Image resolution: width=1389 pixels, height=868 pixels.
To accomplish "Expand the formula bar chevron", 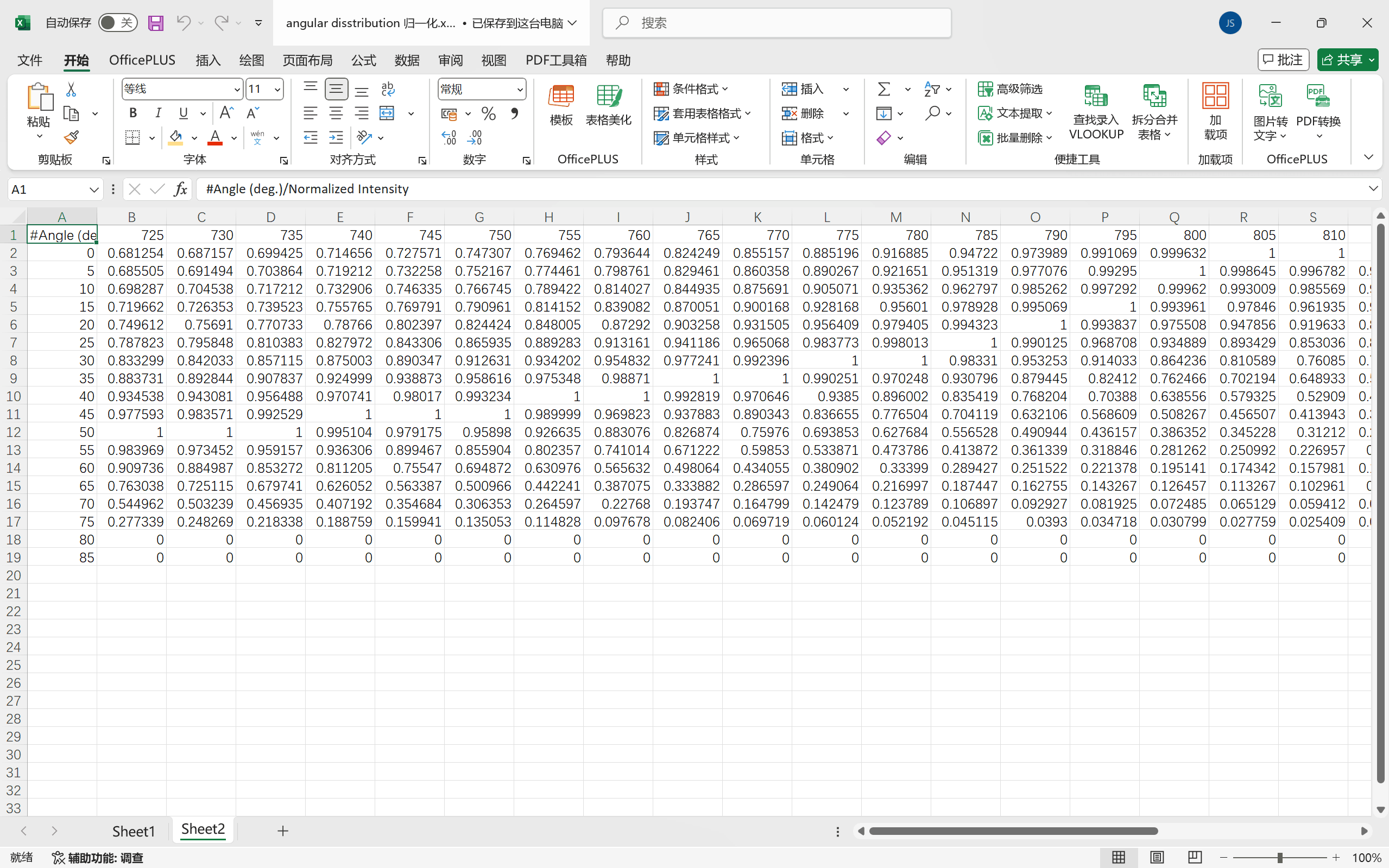I will pyautogui.click(x=1373, y=189).
